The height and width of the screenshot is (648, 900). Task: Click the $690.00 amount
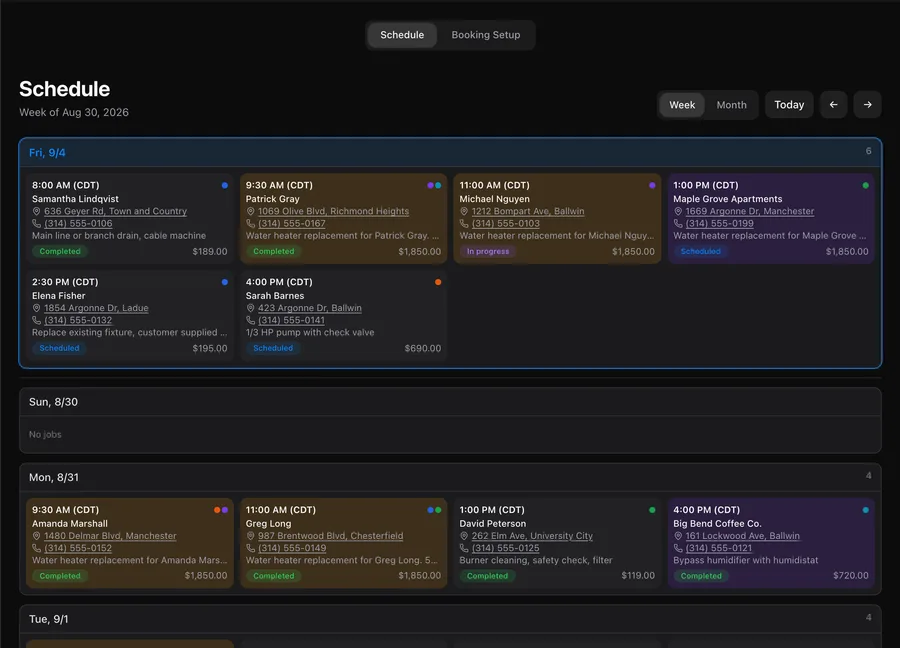point(422,348)
